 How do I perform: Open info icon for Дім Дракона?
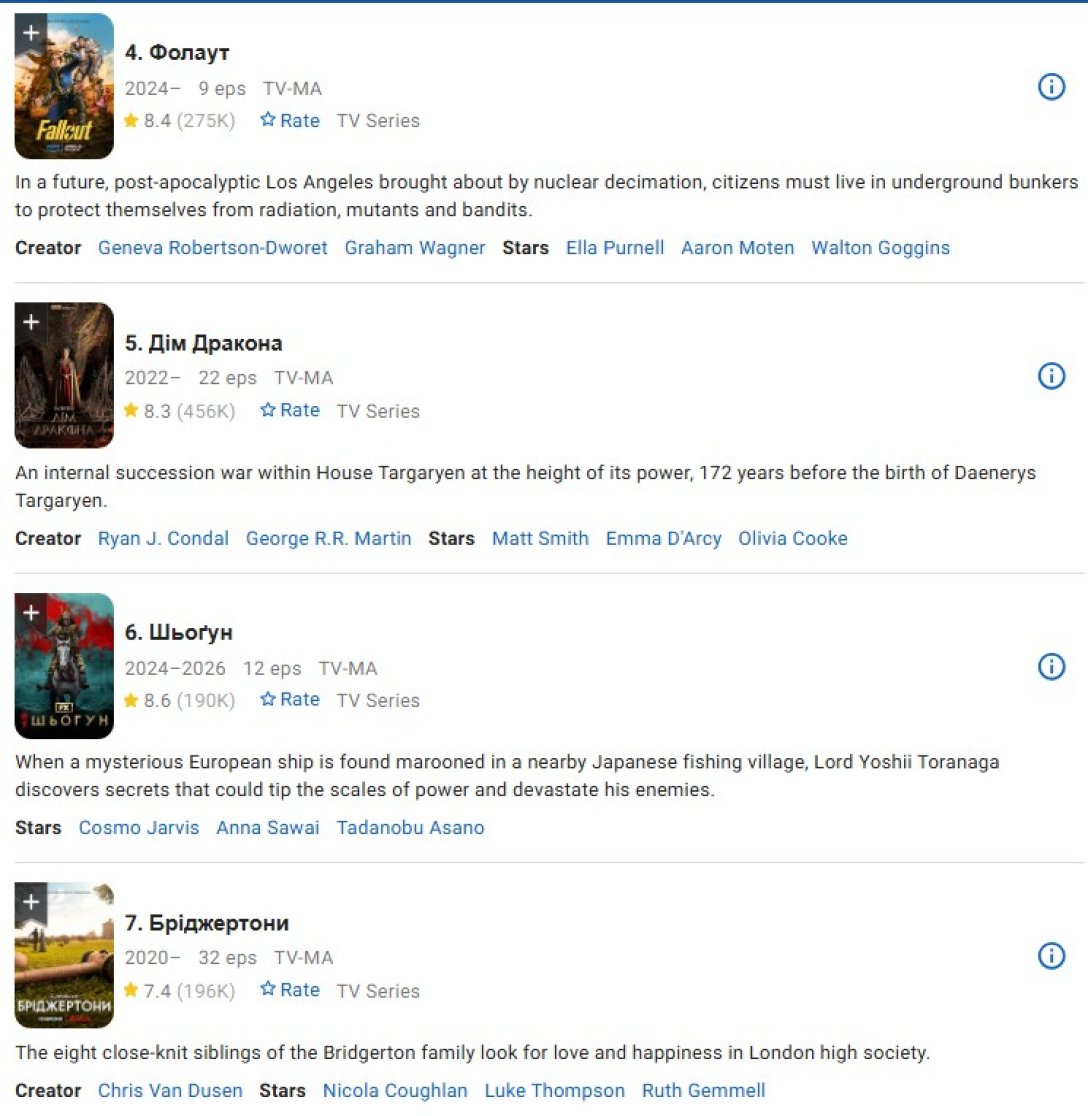(x=1051, y=376)
